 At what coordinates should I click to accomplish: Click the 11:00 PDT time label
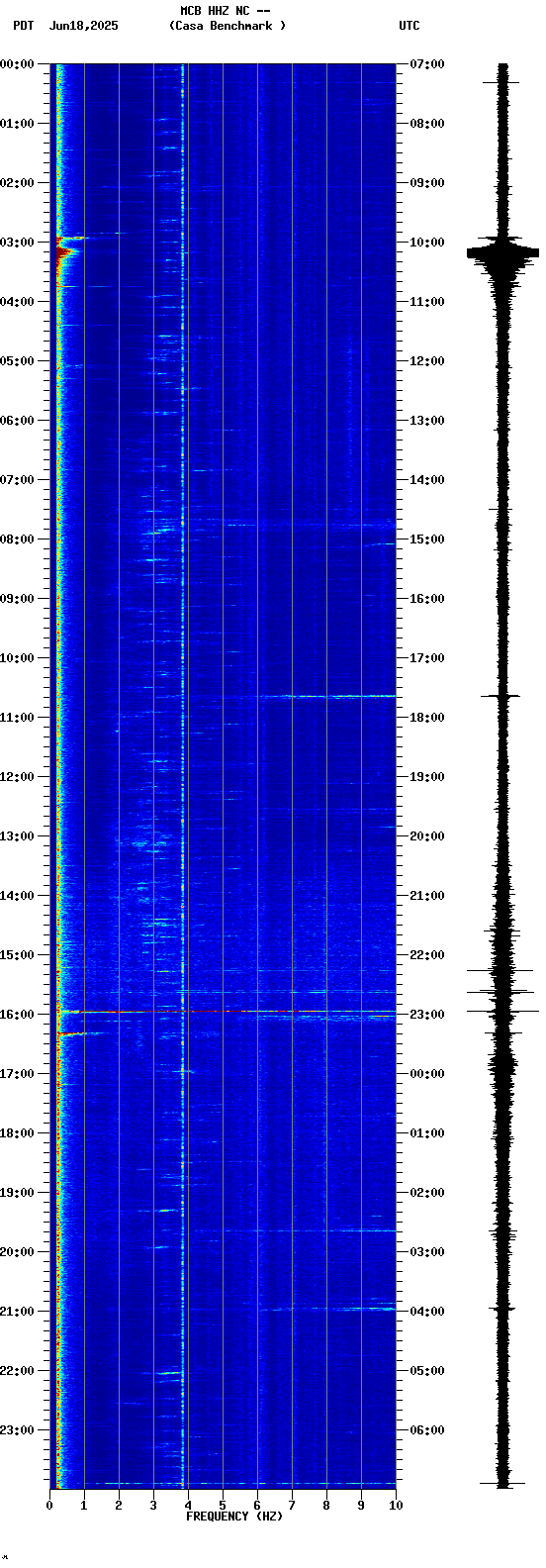coord(17,718)
